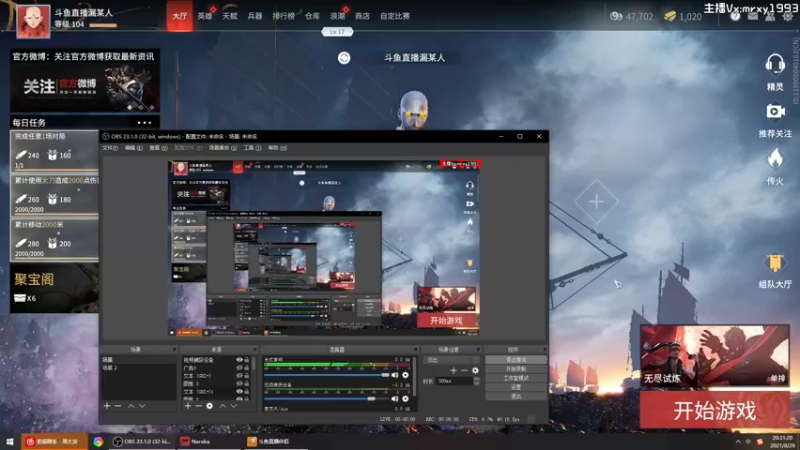The height and width of the screenshot is (450, 800).
Task: Toggle the lock on the 文本 (GDI+) source
Action: pyautogui.click(x=247, y=376)
